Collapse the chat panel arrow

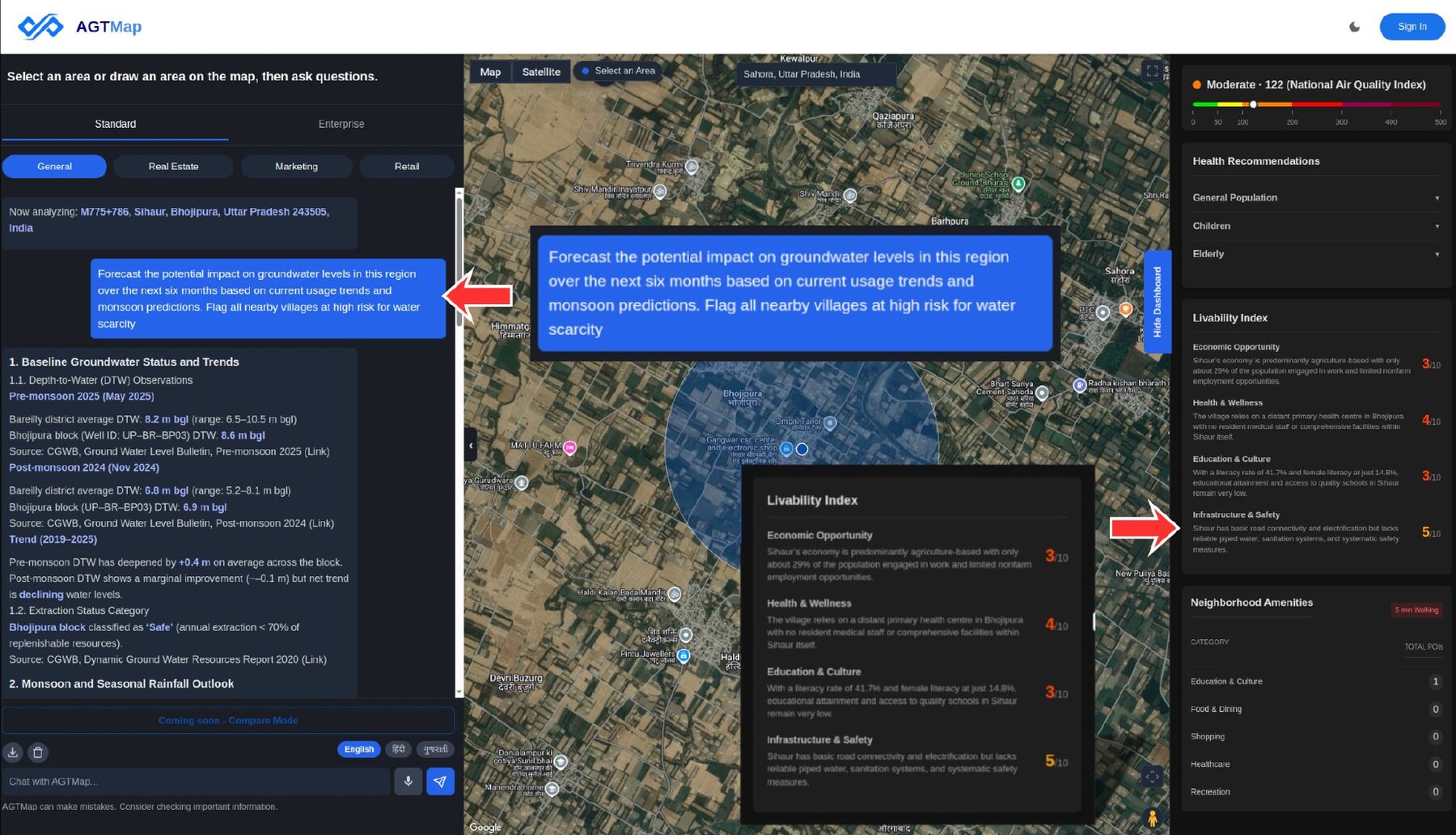pos(471,445)
